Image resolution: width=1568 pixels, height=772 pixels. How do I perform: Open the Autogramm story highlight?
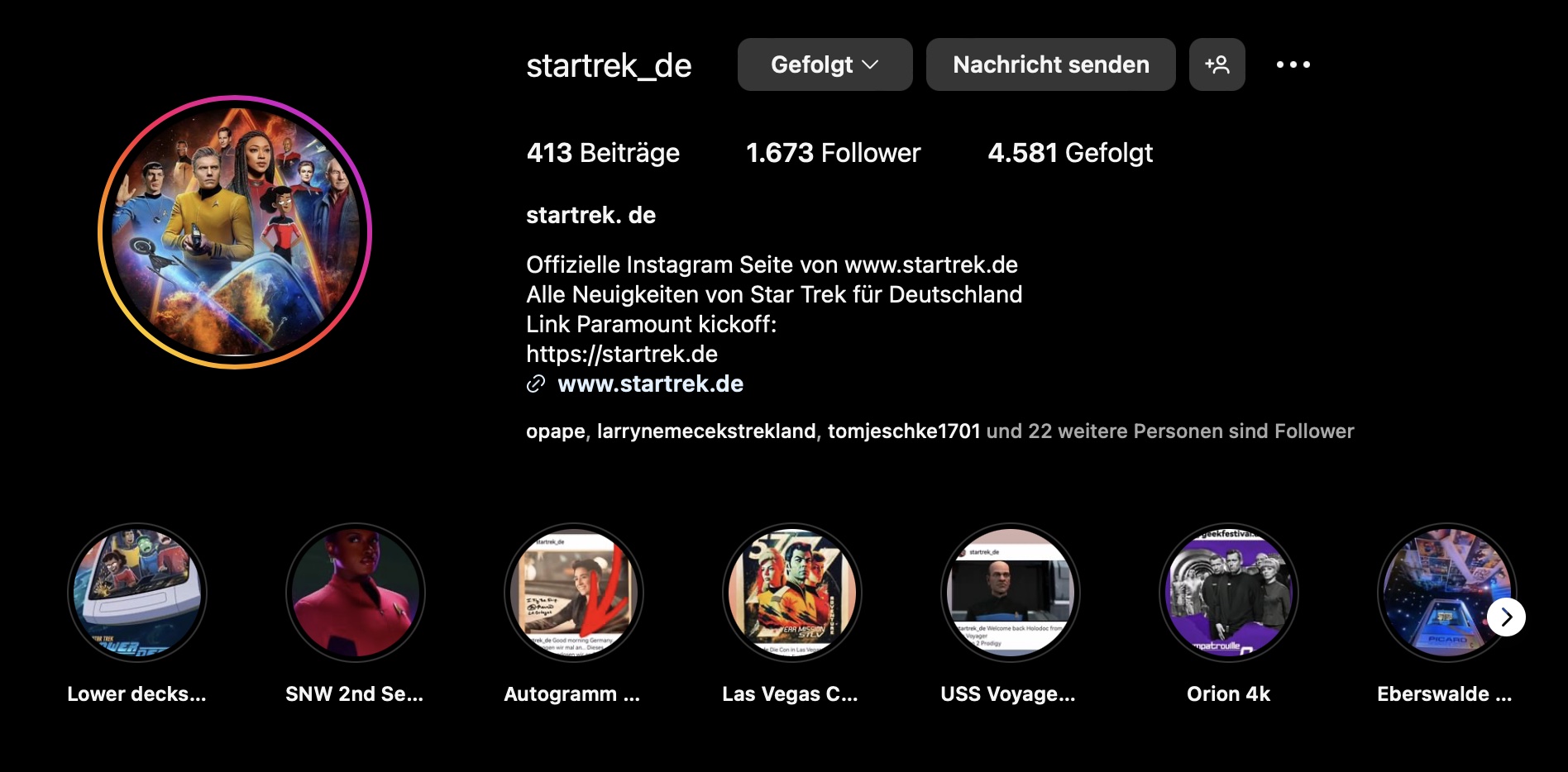click(x=574, y=593)
